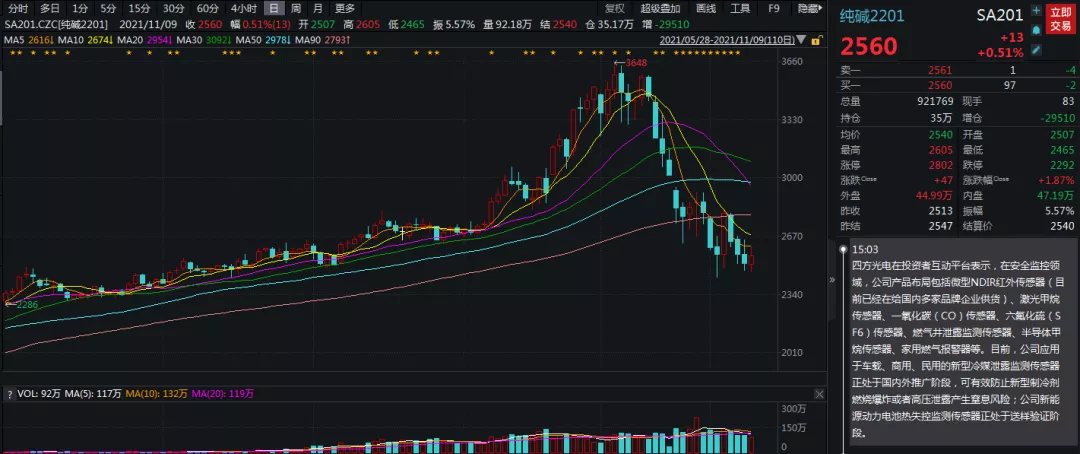The height and width of the screenshot is (454, 1080).
Task: Open the 画线 drawing tools
Action: click(706, 9)
